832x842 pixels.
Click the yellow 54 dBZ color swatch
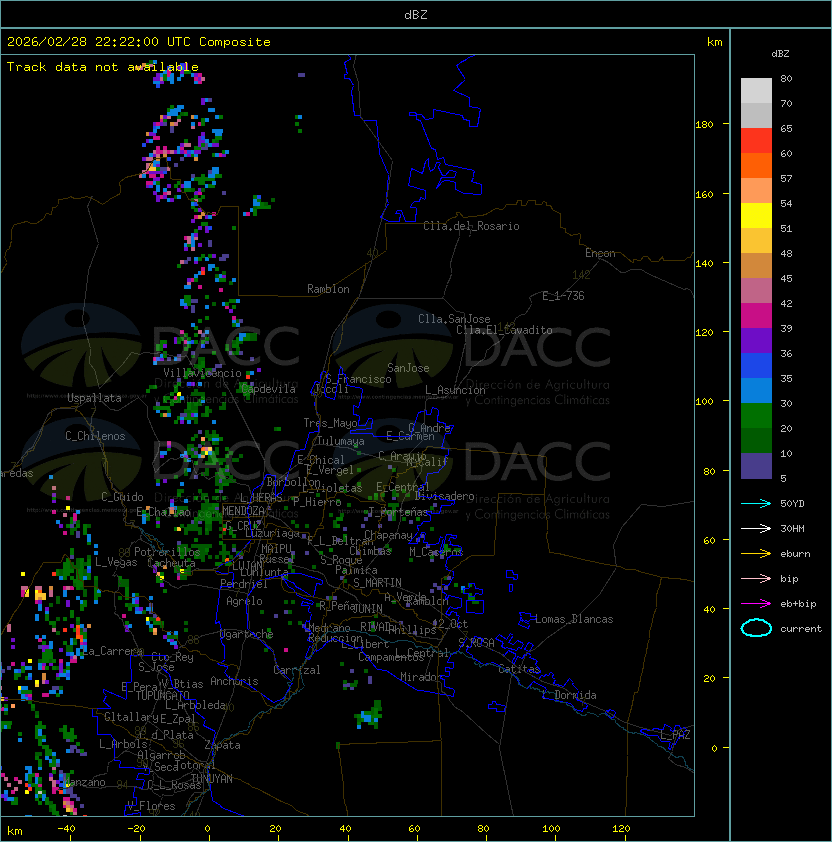pos(756,215)
